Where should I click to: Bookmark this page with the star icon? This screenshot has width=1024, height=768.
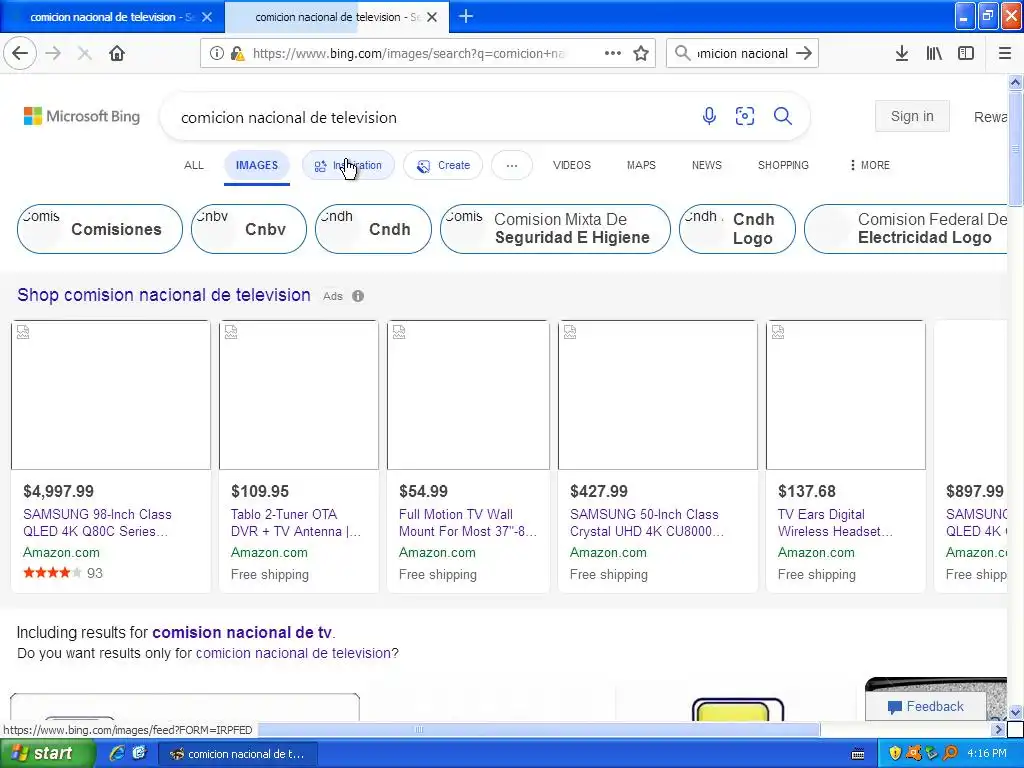[641, 53]
